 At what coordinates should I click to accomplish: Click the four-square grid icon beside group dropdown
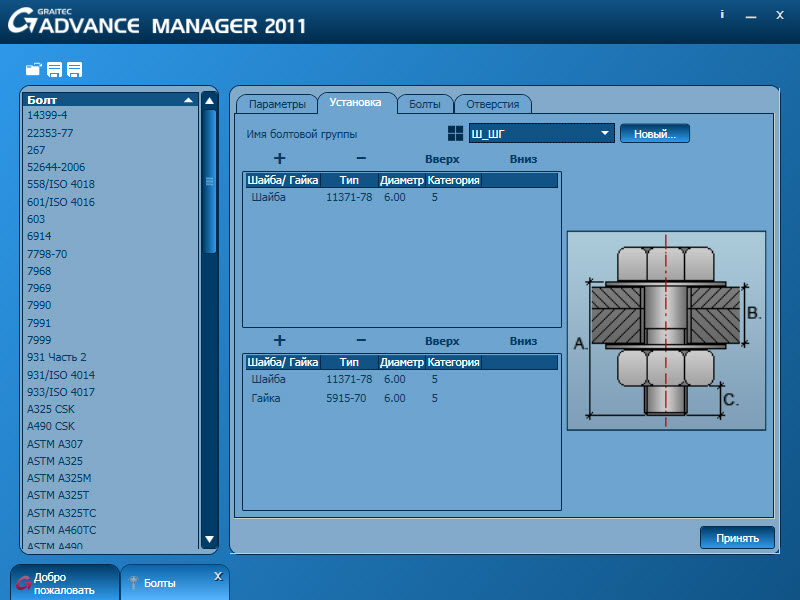click(x=455, y=133)
